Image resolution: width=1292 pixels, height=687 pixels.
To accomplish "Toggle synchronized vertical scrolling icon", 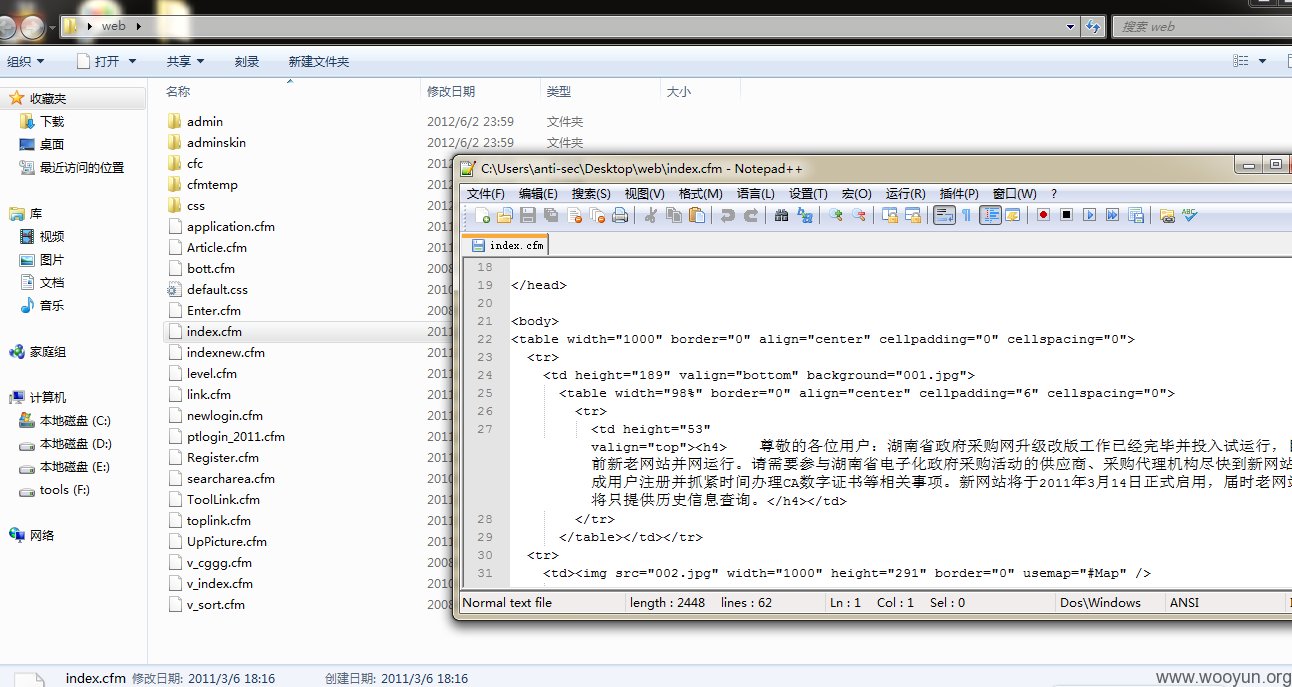I will coord(890,215).
